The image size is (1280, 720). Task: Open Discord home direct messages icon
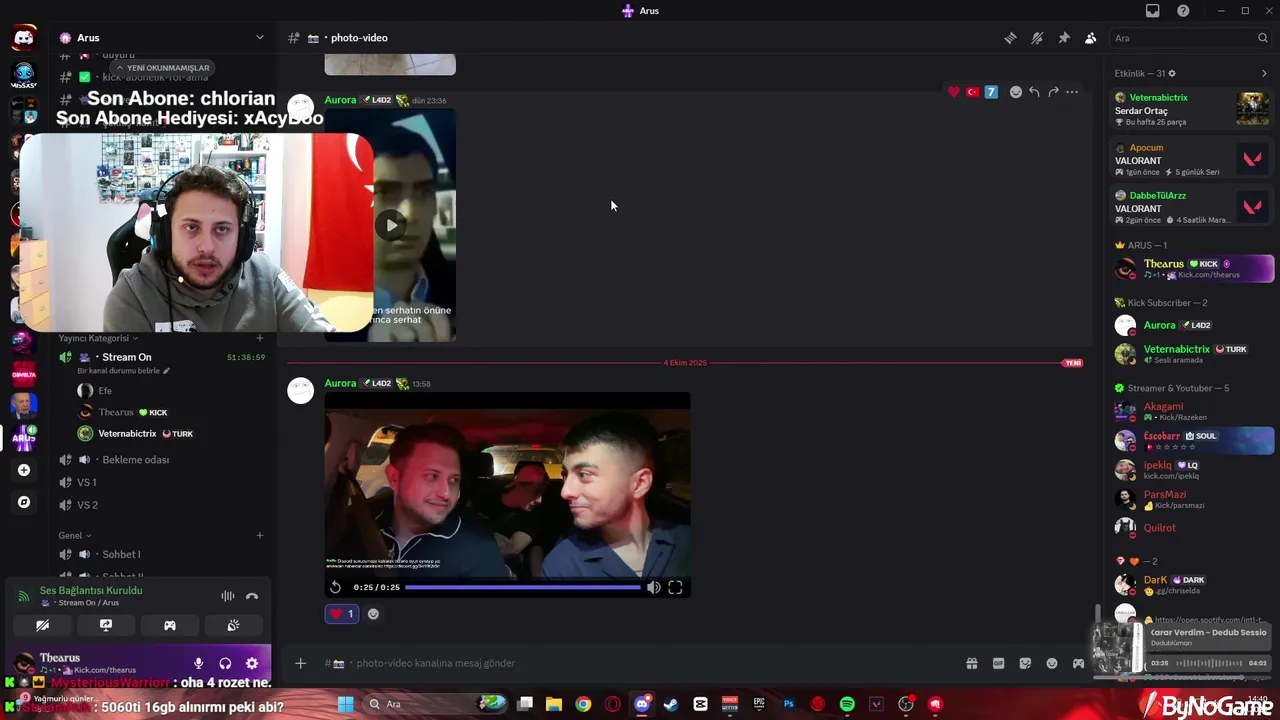click(x=24, y=38)
